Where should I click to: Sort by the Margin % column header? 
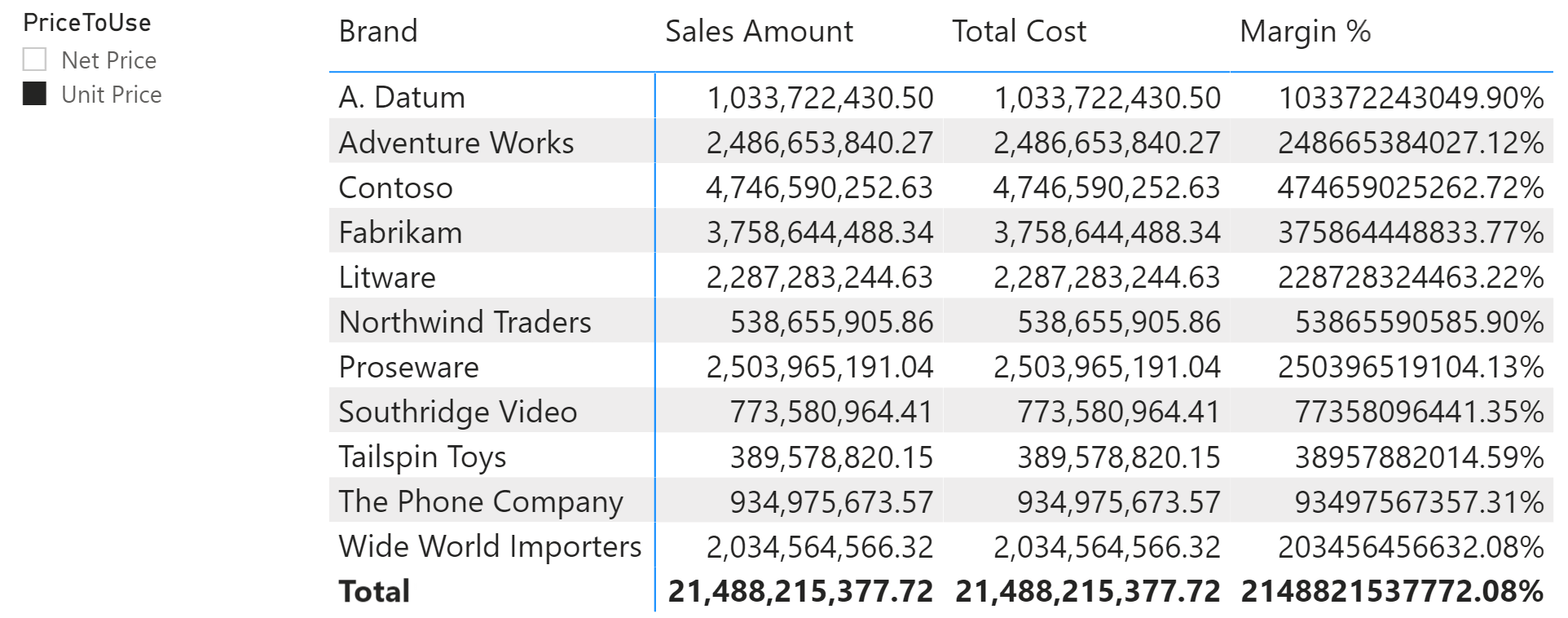(x=1305, y=31)
